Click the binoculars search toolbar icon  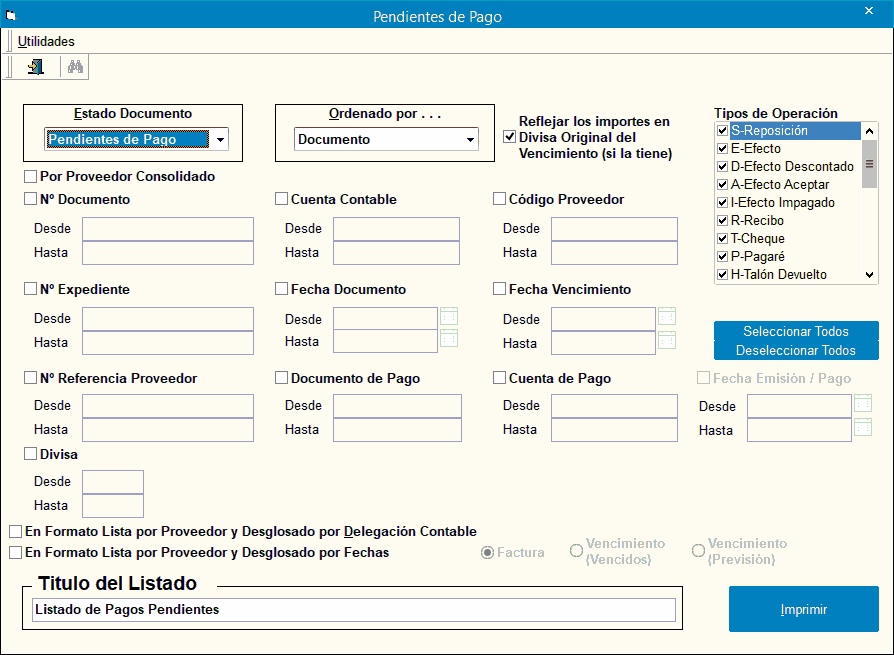(75, 67)
